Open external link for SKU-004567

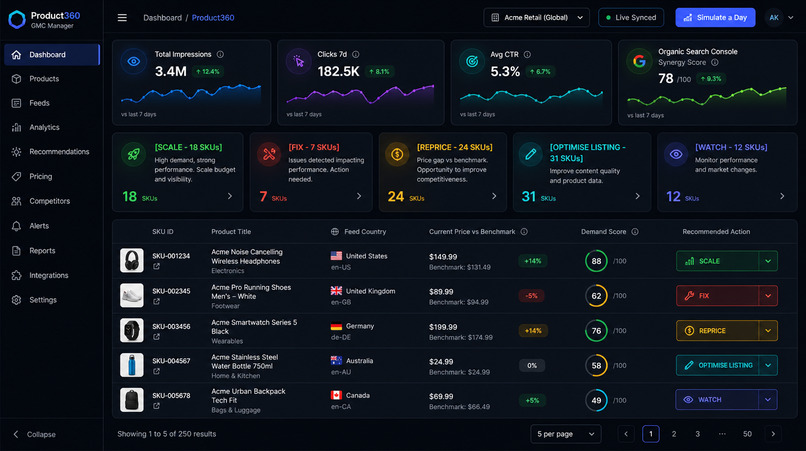coord(156,371)
